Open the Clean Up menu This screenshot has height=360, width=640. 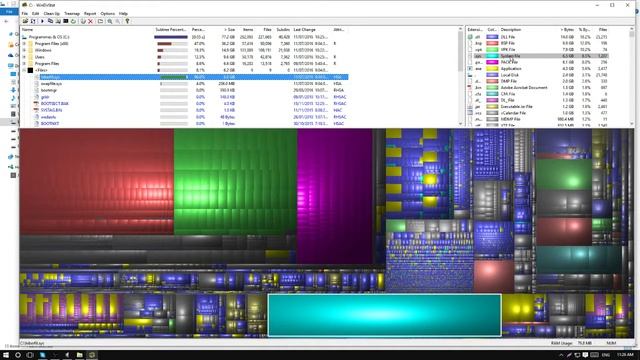[x=51, y=13]
